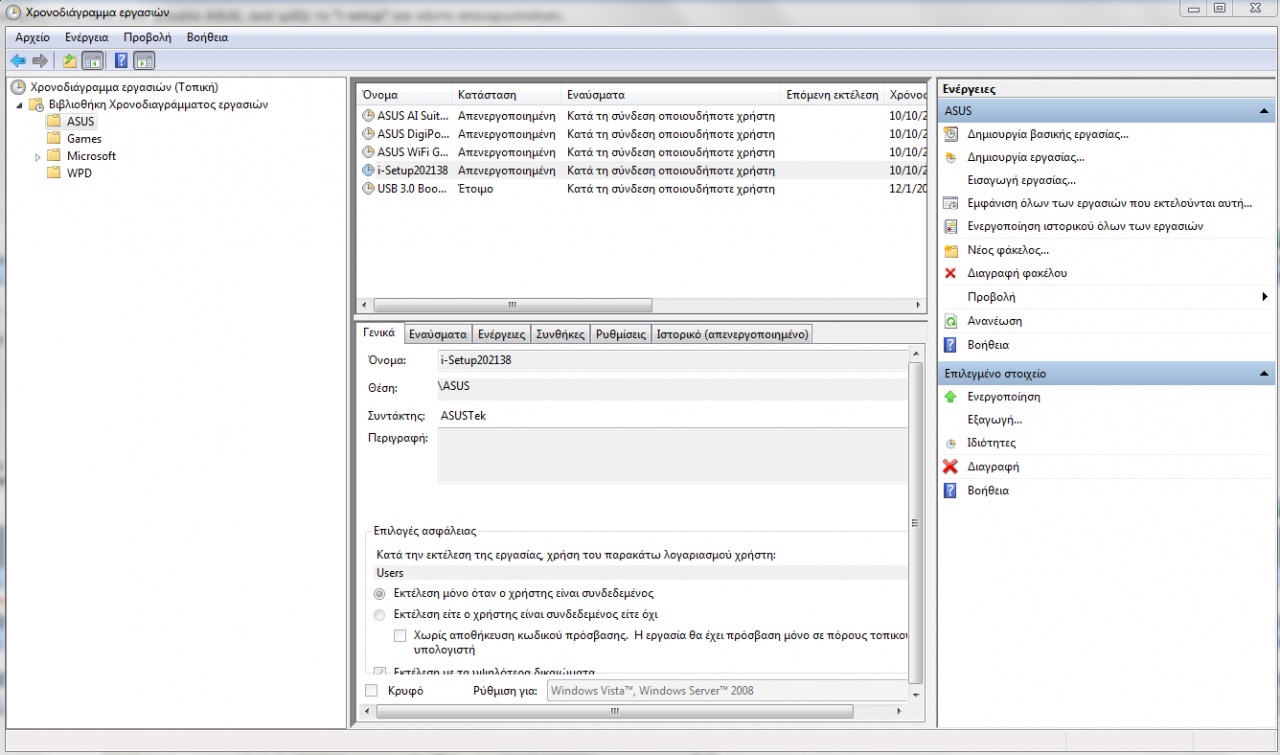Click the Νέος φάκελος folder icon

point(951,250)
